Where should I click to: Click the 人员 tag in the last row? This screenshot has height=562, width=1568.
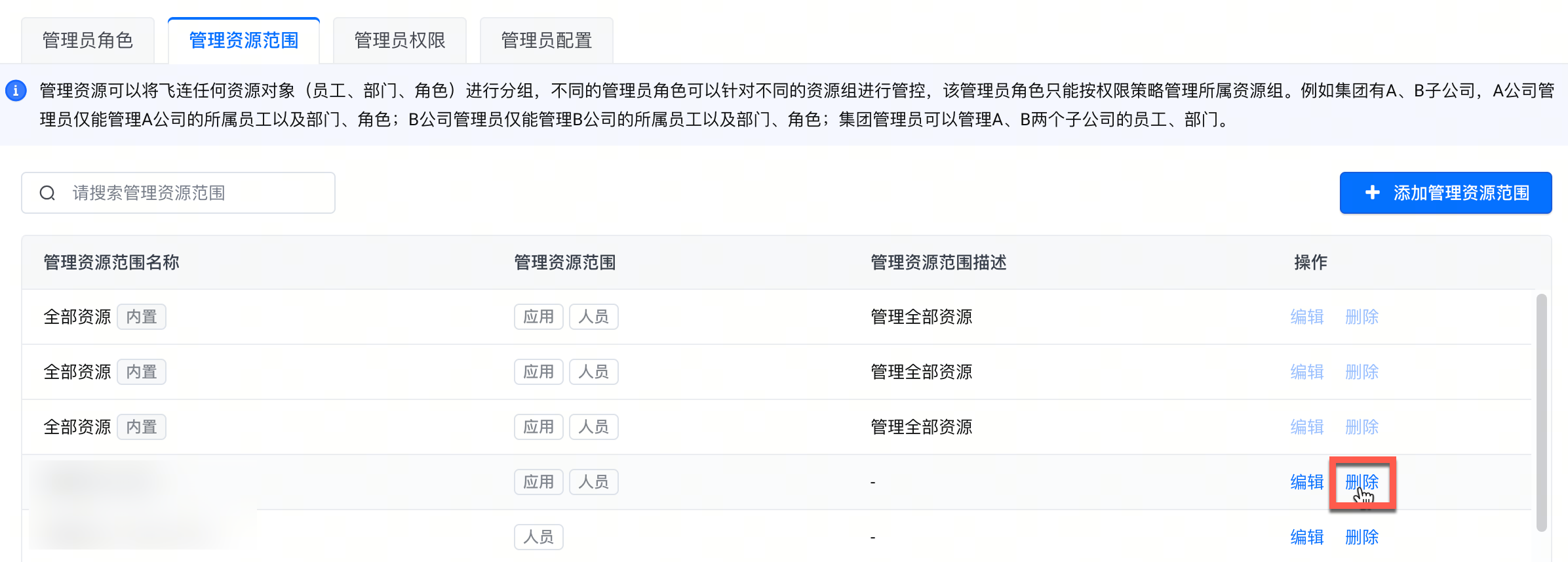pos(538,537)
